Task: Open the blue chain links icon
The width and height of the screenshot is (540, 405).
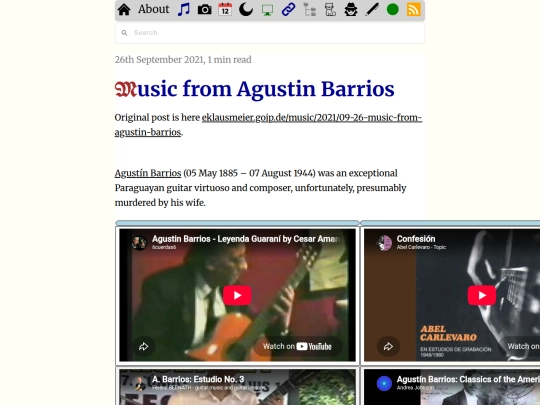Action: 288,10
